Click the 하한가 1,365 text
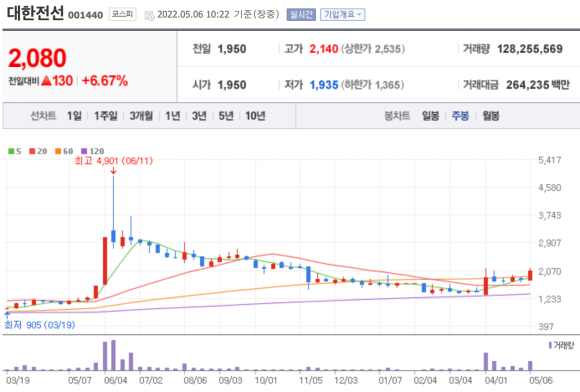Viewport: 580px width, 392px height. click(x=372, y=85)
